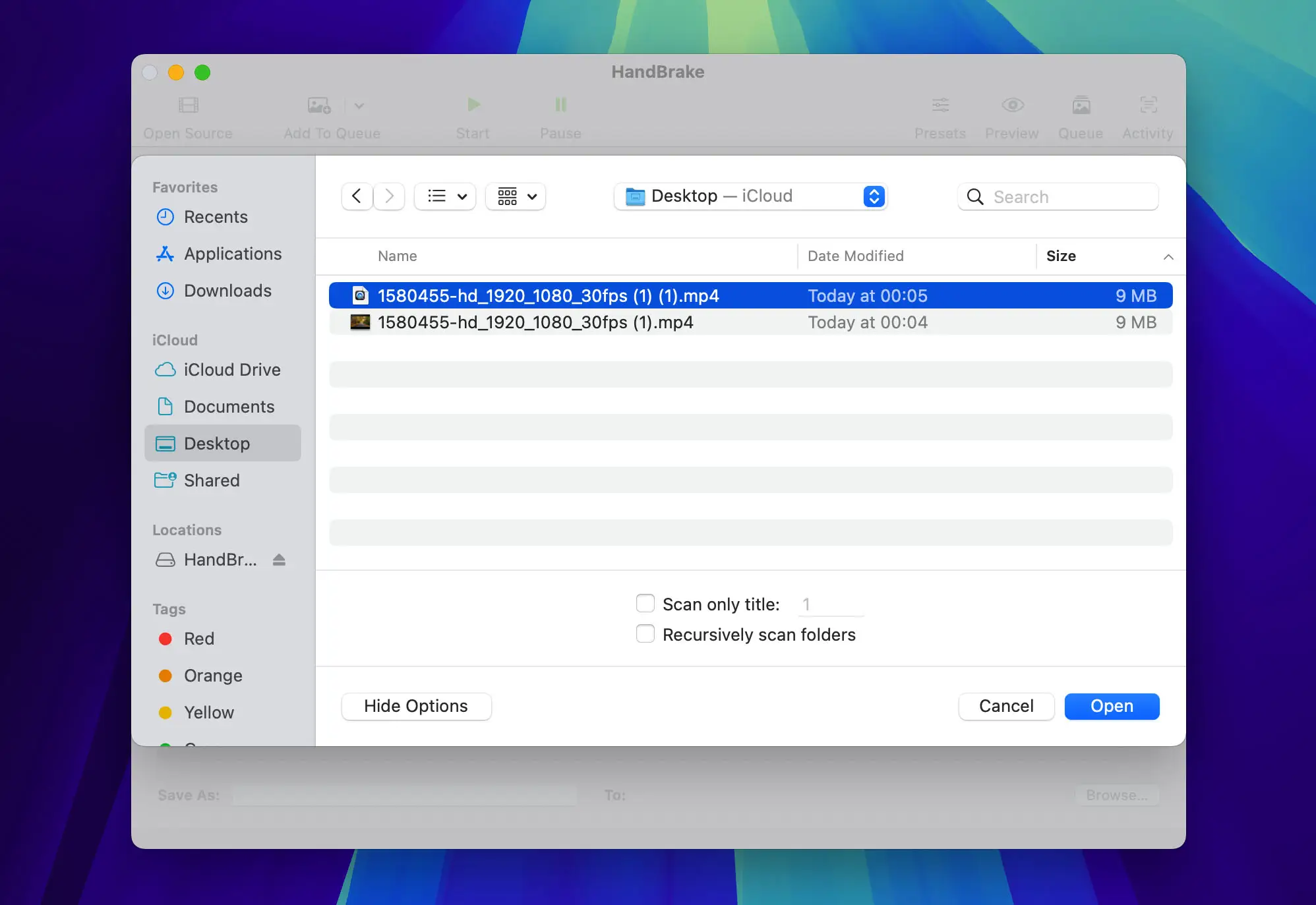
Task: Click the title number field showing 1
Action: tap(831, 604)
